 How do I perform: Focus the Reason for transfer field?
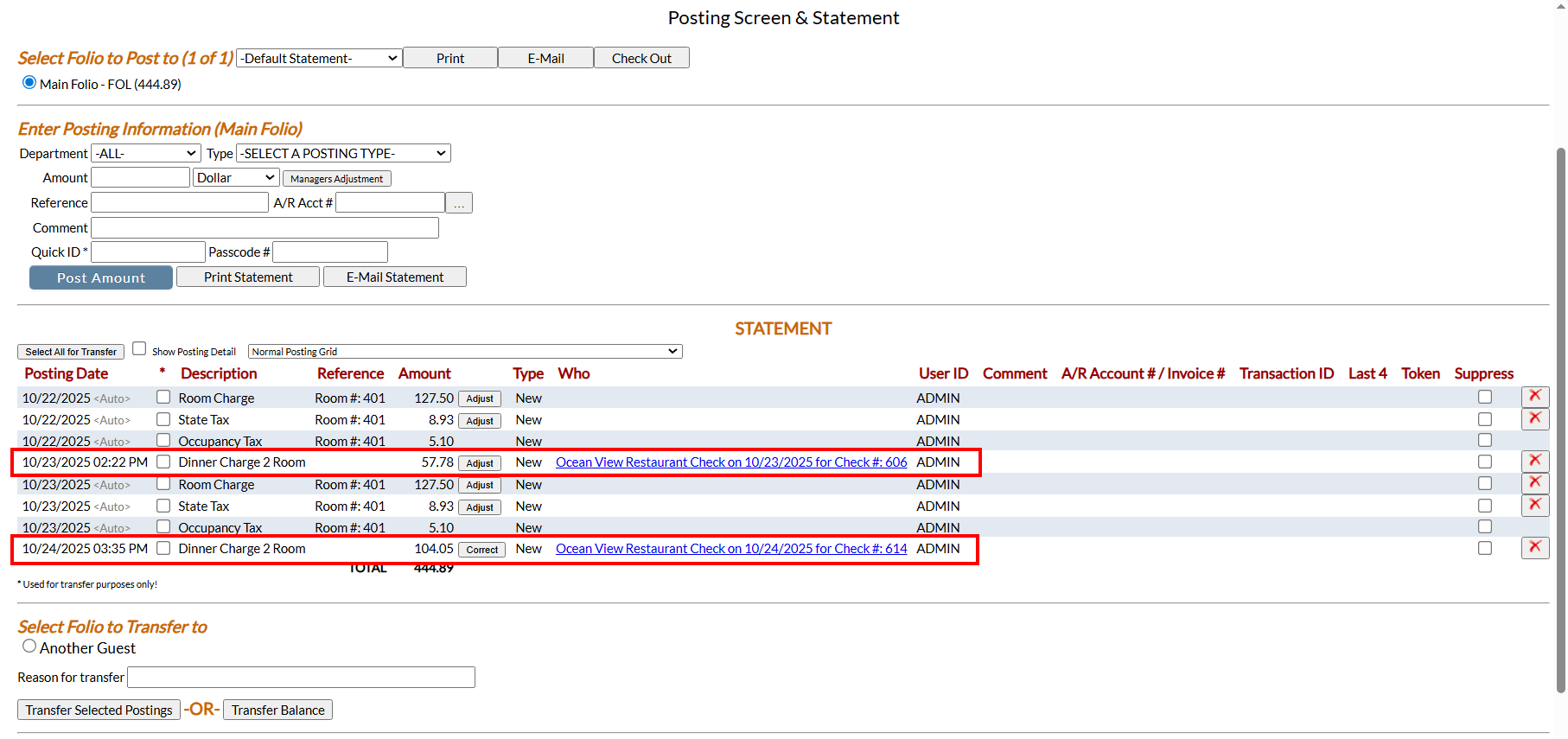(x=301, y=677)
